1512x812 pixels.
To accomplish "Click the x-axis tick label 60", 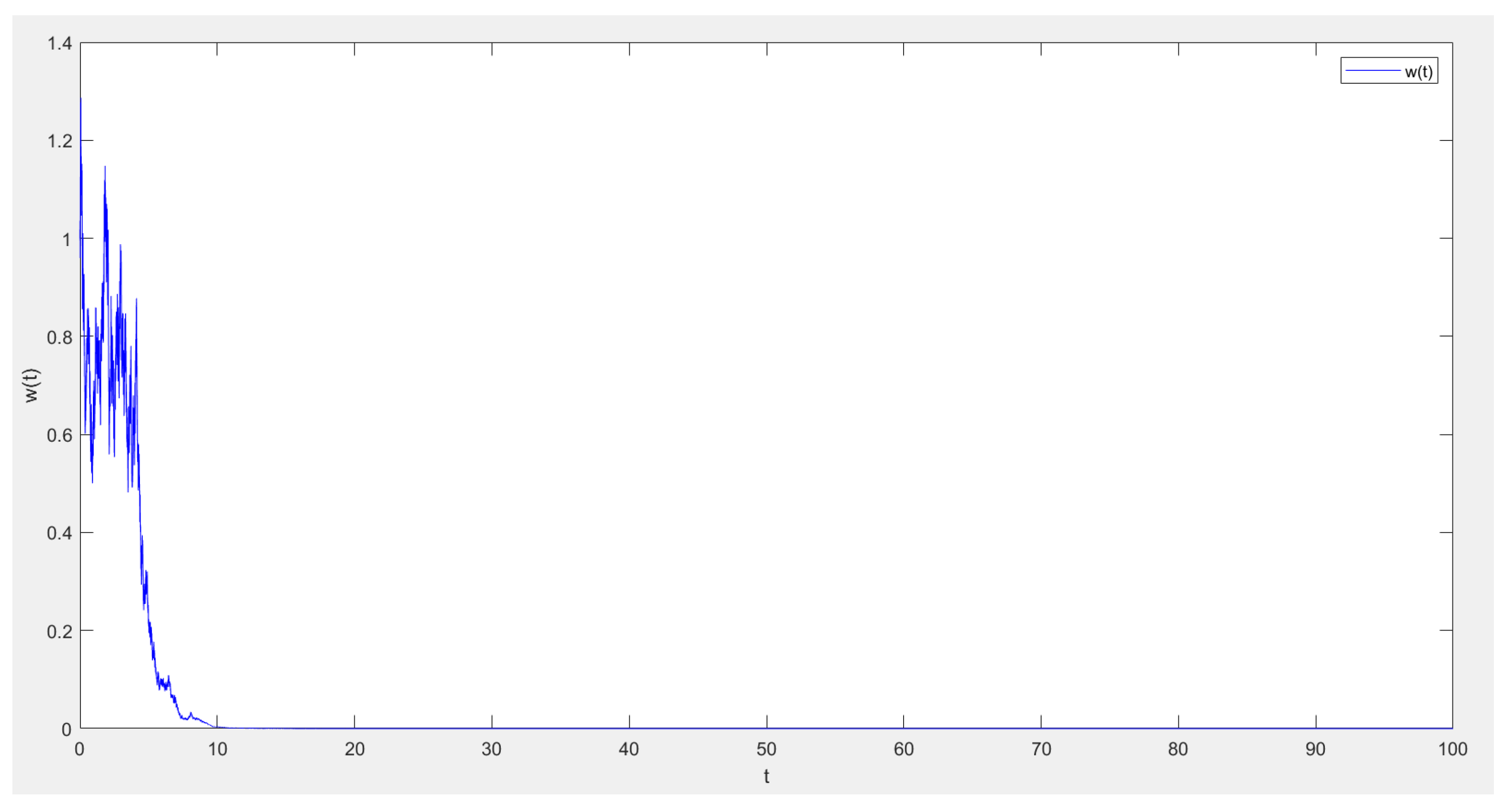I will click(x=903, y=749).
